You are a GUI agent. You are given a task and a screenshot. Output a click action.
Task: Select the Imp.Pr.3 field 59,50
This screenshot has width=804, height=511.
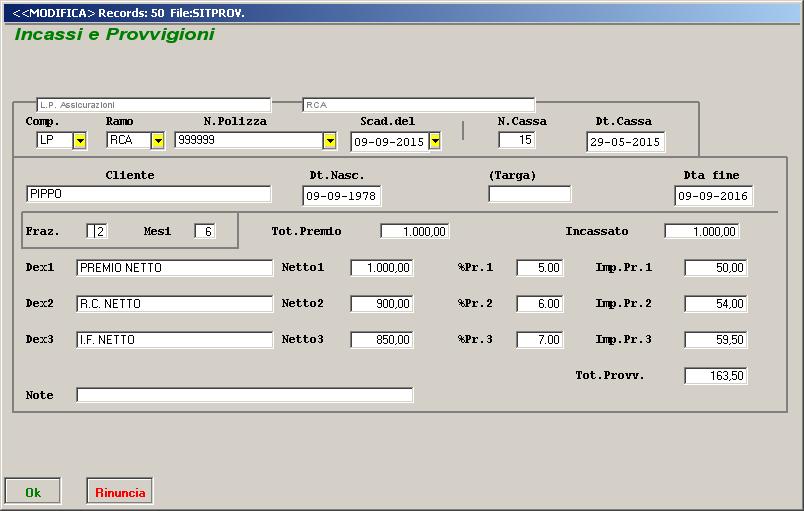(x=716, y=339)
